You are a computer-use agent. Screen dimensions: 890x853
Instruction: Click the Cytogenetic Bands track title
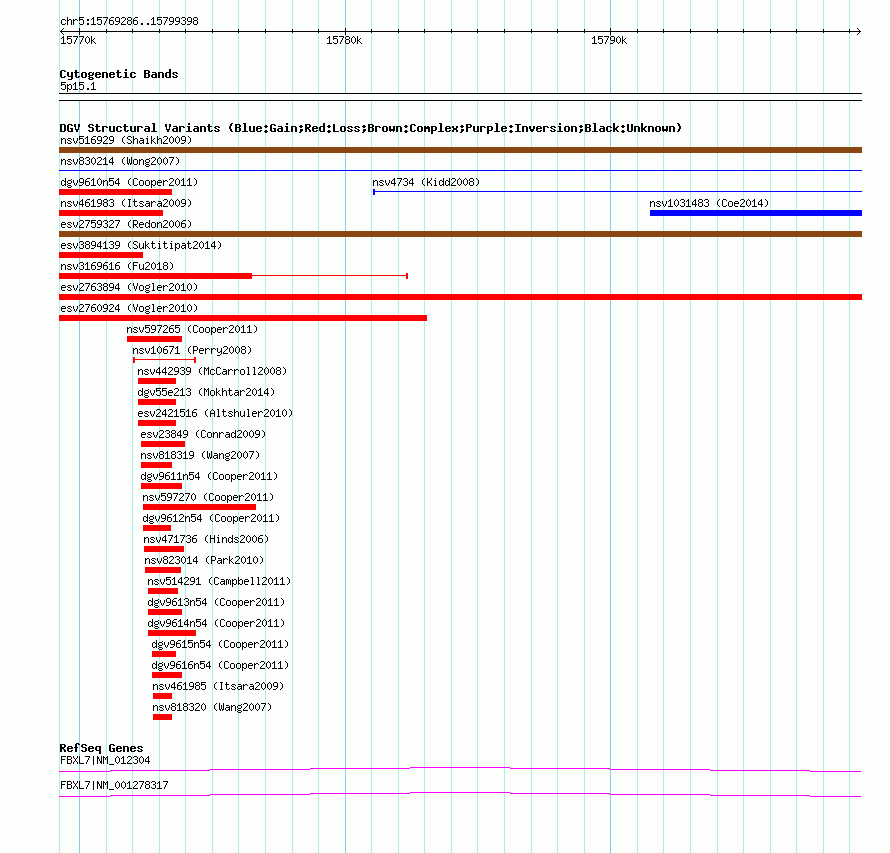click(x=119, y=74)
